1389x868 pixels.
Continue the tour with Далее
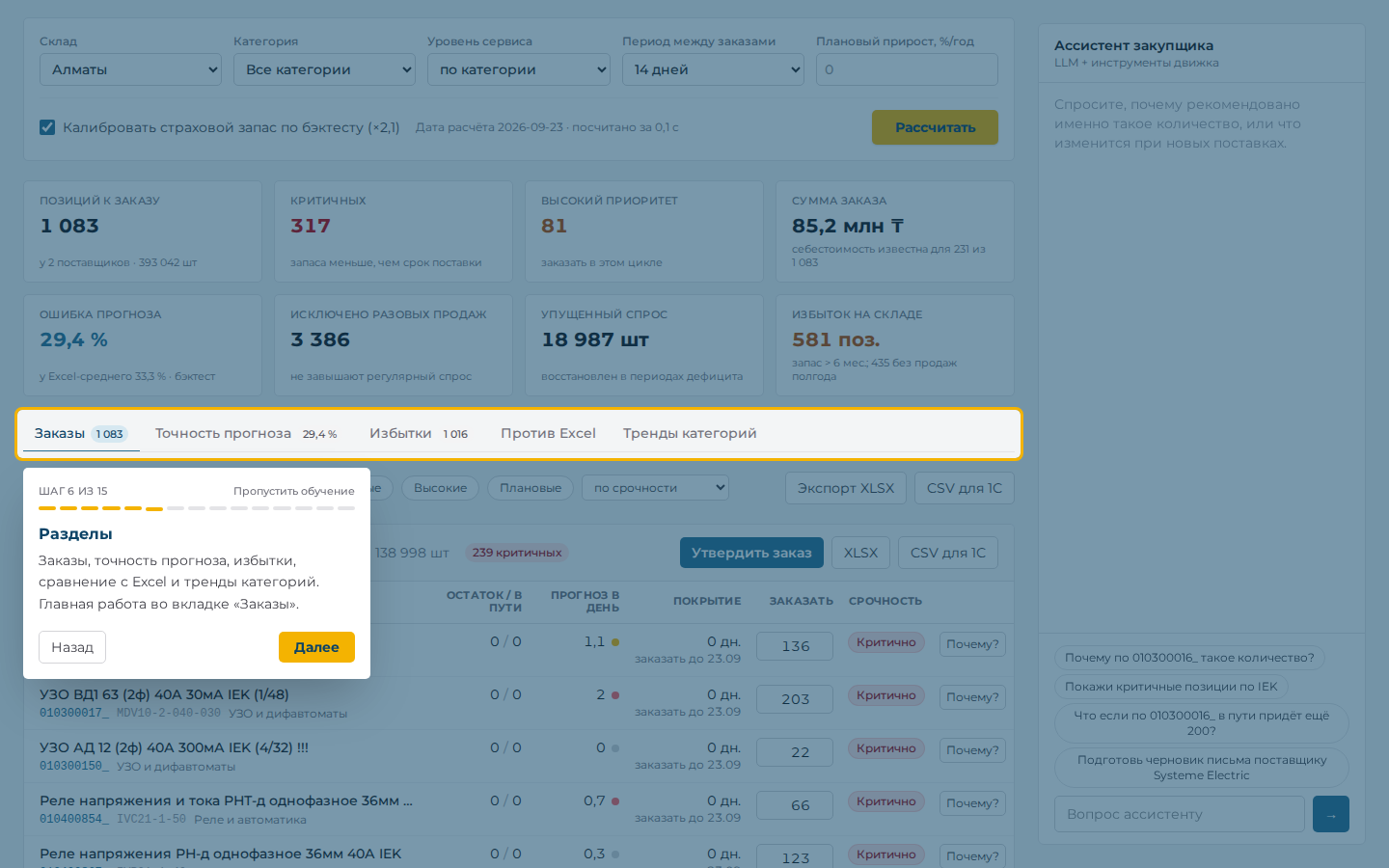click(316, 647)
